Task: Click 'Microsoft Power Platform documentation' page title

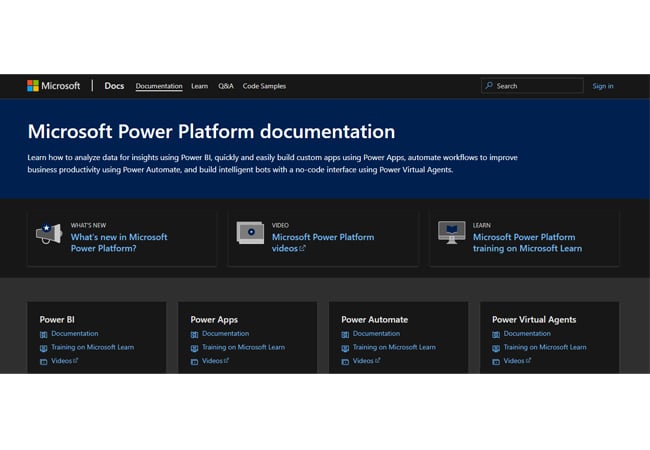Action: (x=211, y=132)
